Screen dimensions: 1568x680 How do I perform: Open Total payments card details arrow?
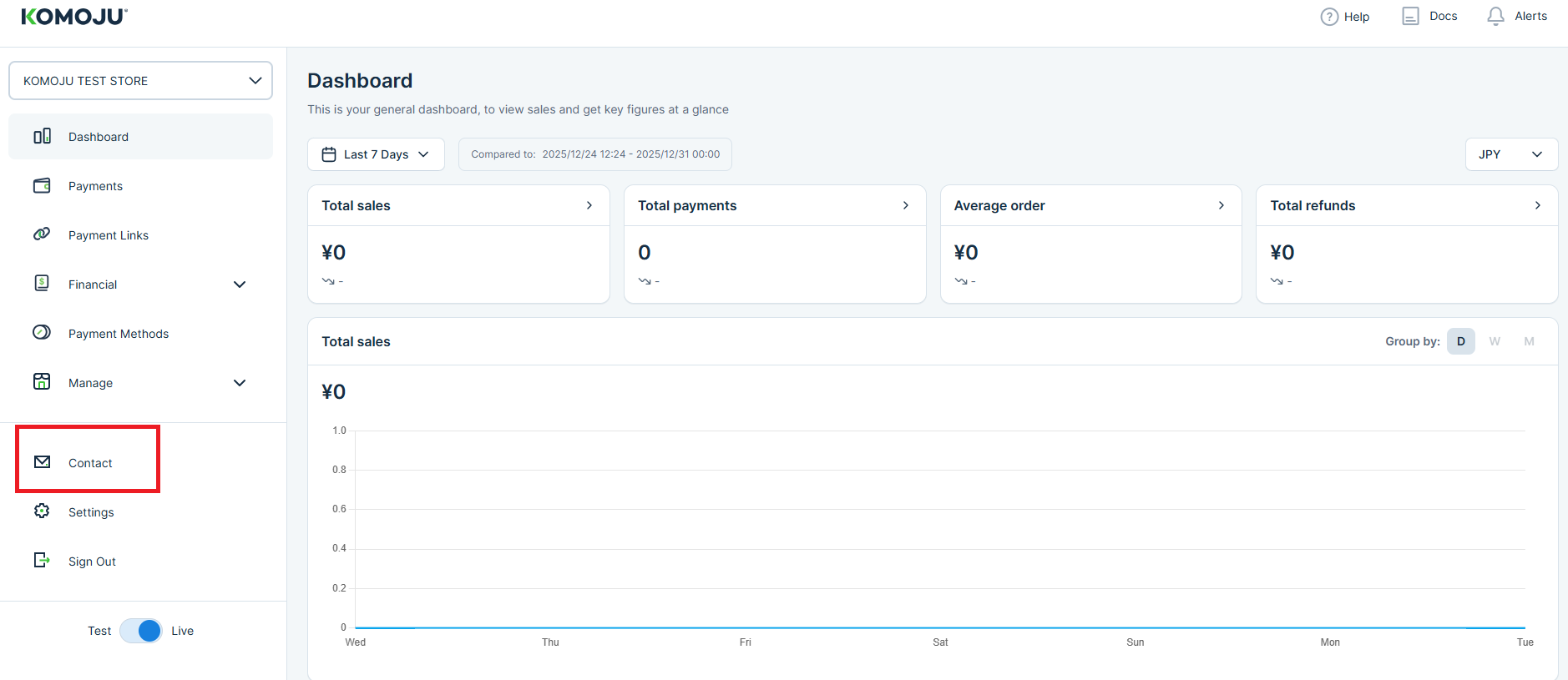[x=906, y=205]
